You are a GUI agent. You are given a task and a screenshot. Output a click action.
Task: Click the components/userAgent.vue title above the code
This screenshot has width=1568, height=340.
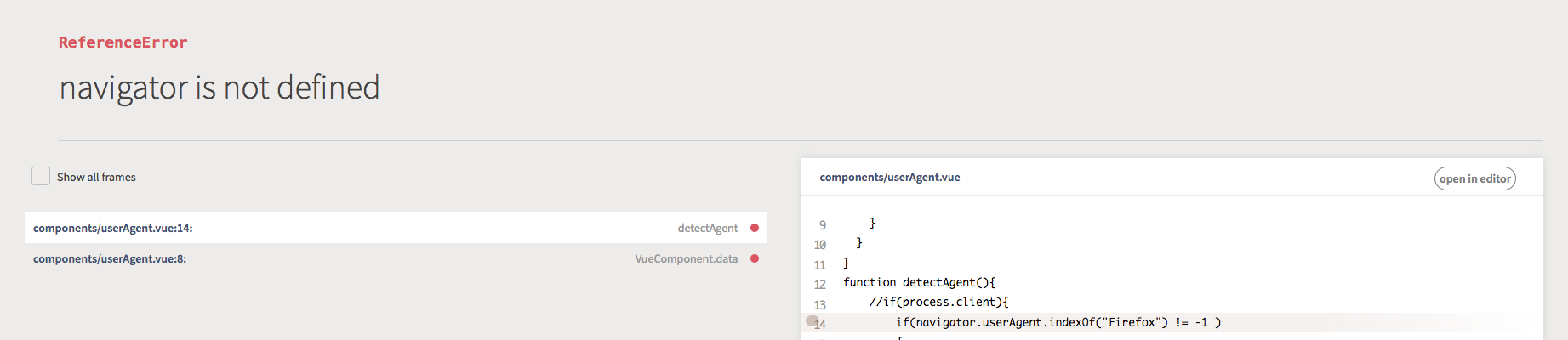(889, 177)
